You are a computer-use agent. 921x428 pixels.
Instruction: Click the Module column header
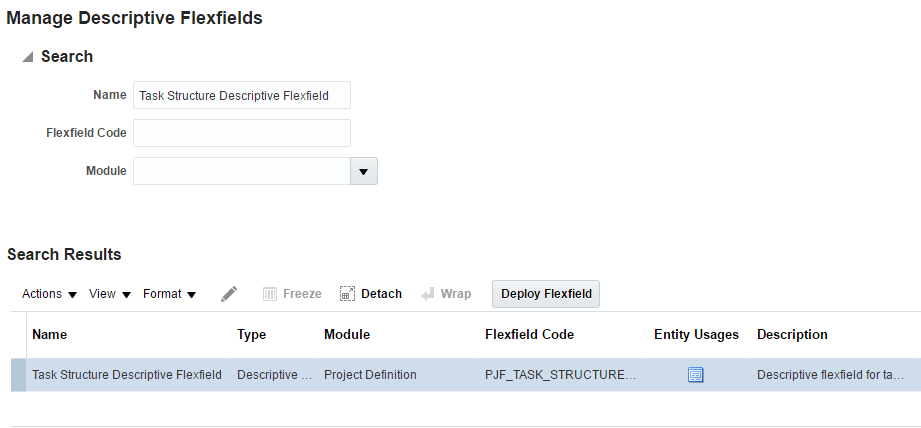(347, 335)
